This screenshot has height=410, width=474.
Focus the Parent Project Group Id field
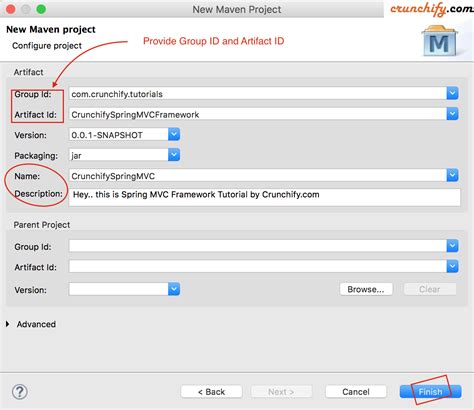[257, 246]
